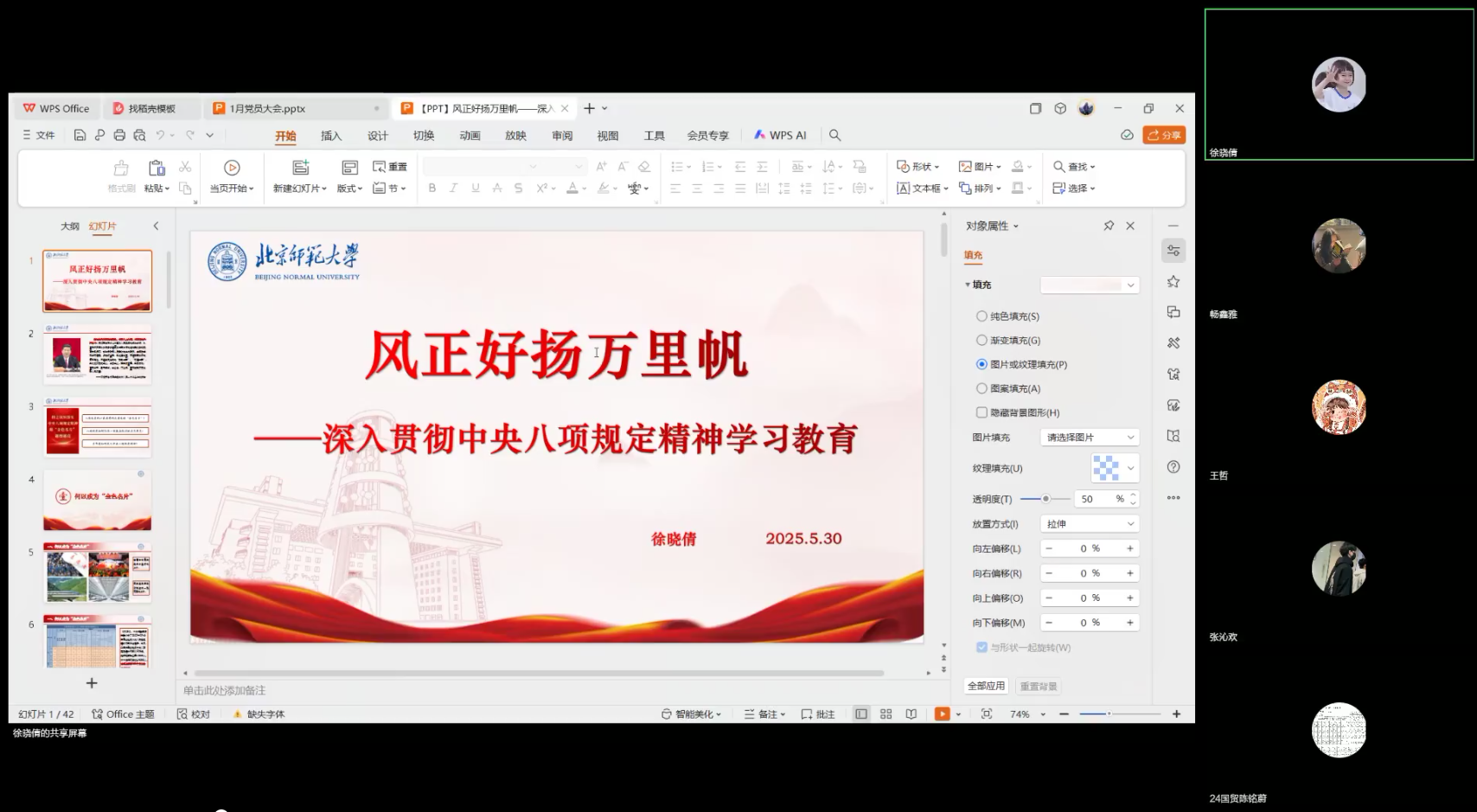Switch to the Animation ribbon tab
Viewport: 1477px width, 812px height.
click(x=470, y=136)
